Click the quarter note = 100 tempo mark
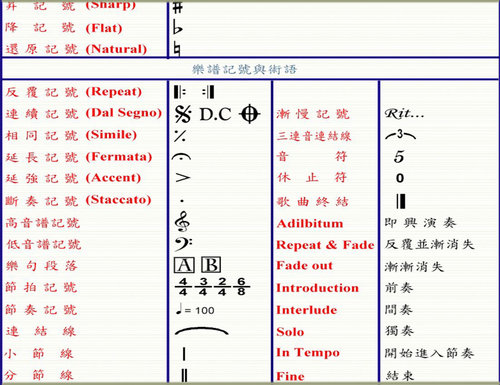Screen dimensions: 500x385 (195, 309)
